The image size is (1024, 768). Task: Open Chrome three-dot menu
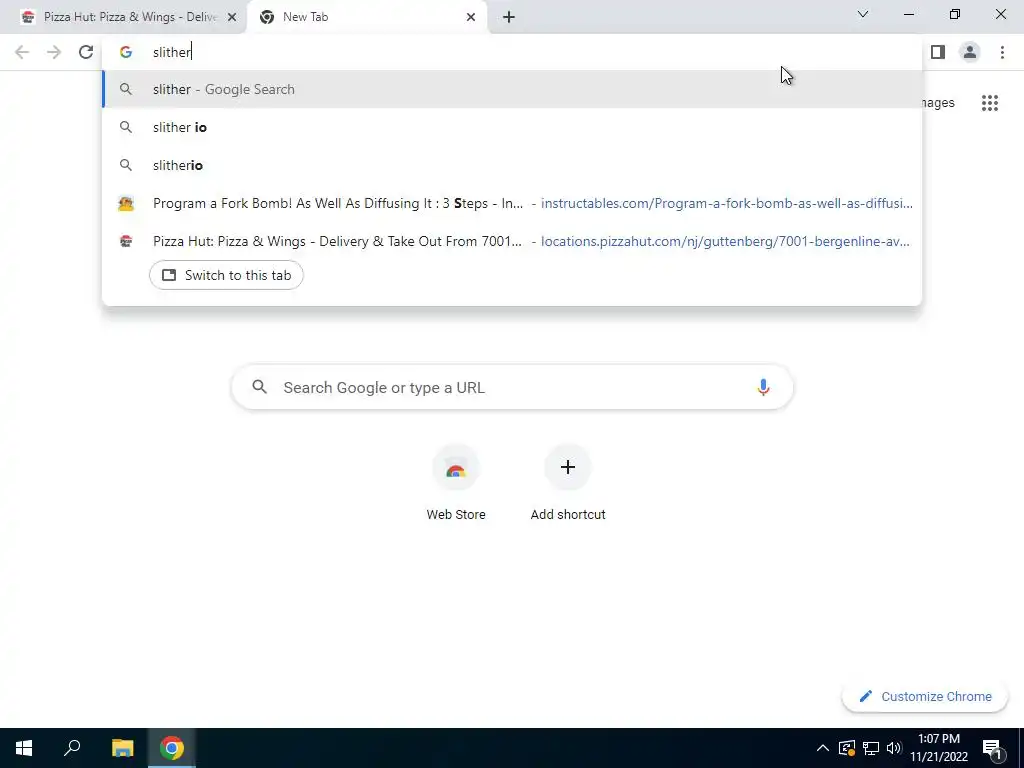[x=1002, y=52]
